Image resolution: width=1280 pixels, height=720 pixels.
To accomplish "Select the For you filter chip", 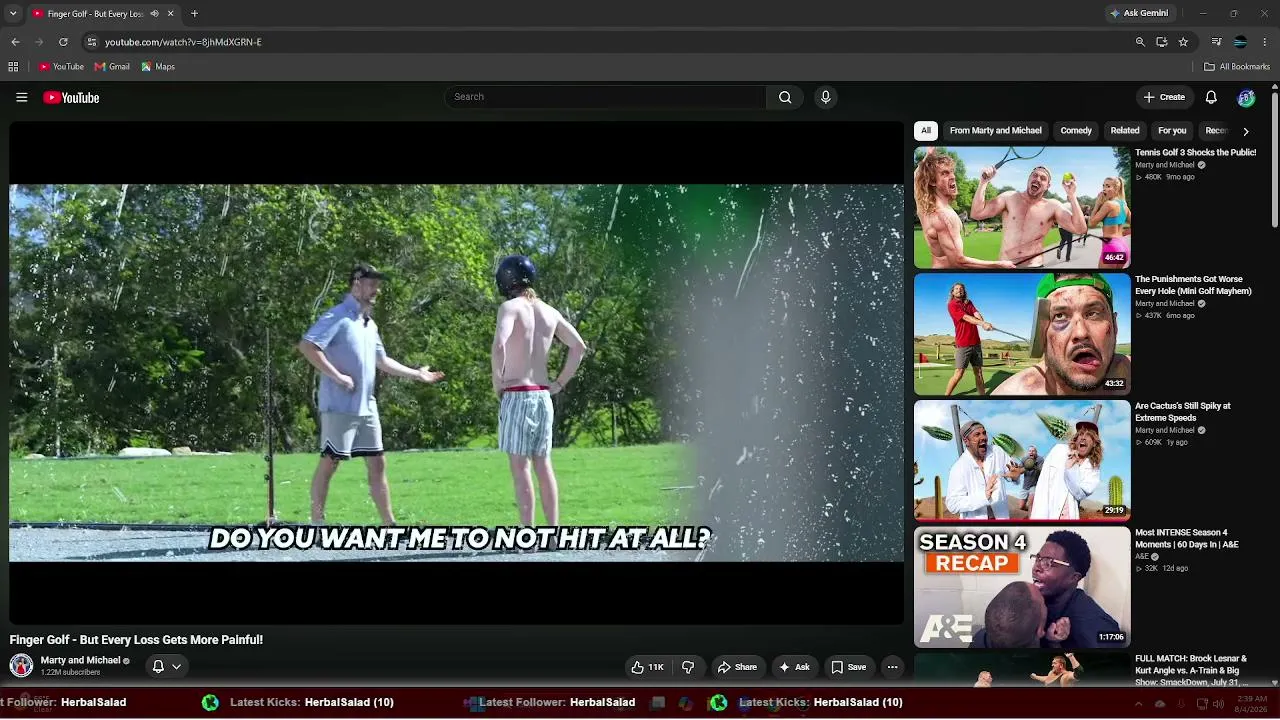I will click(1172, 131).
